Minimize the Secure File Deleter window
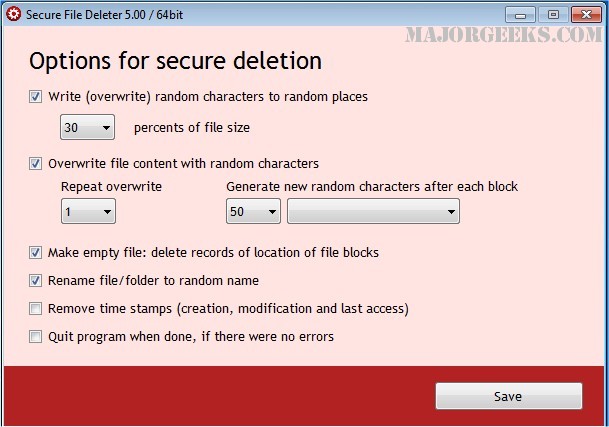This screenshot has width=609, height=427. 519,14
